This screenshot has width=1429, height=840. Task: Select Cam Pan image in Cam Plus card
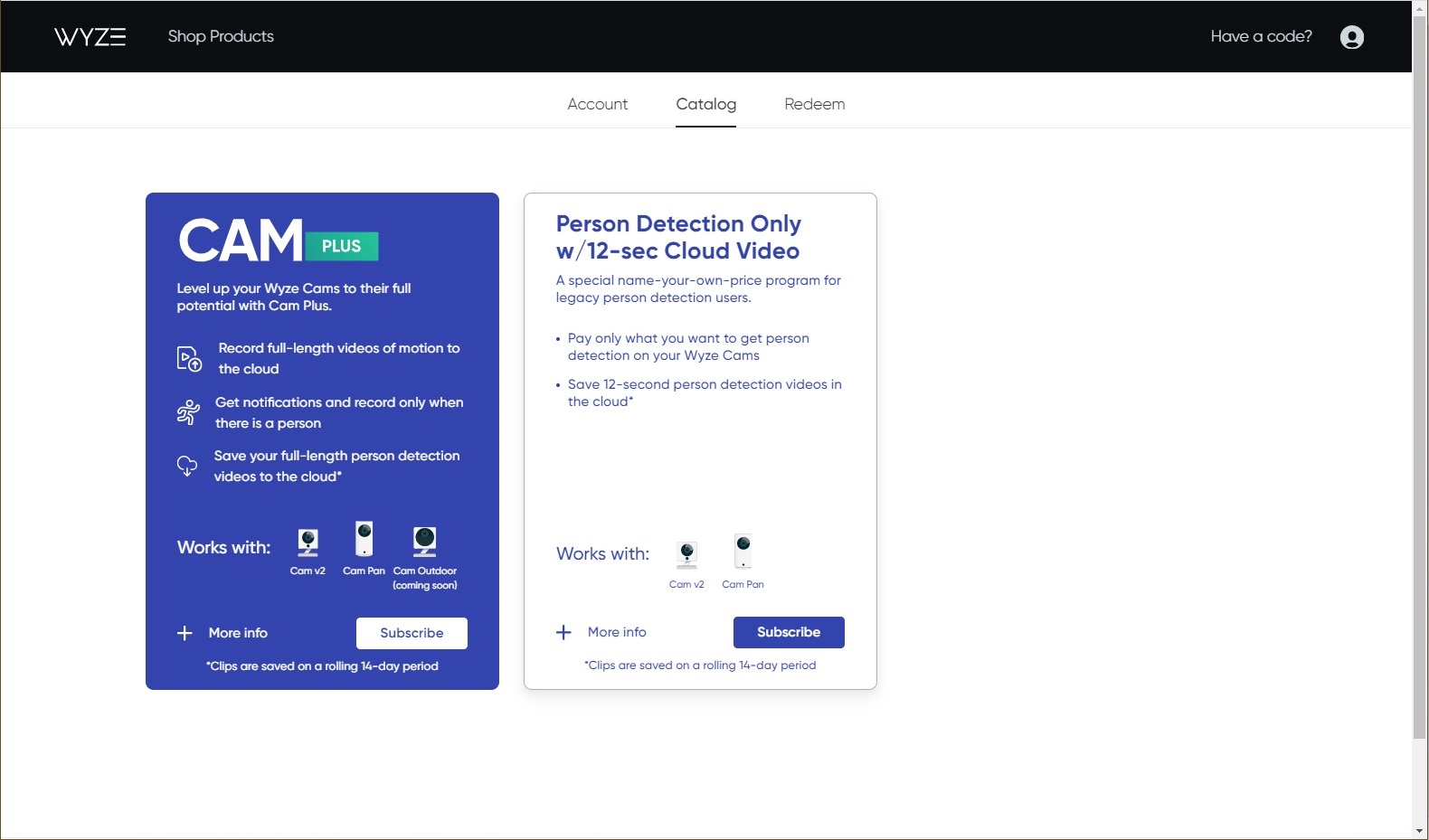click(364, 539)
